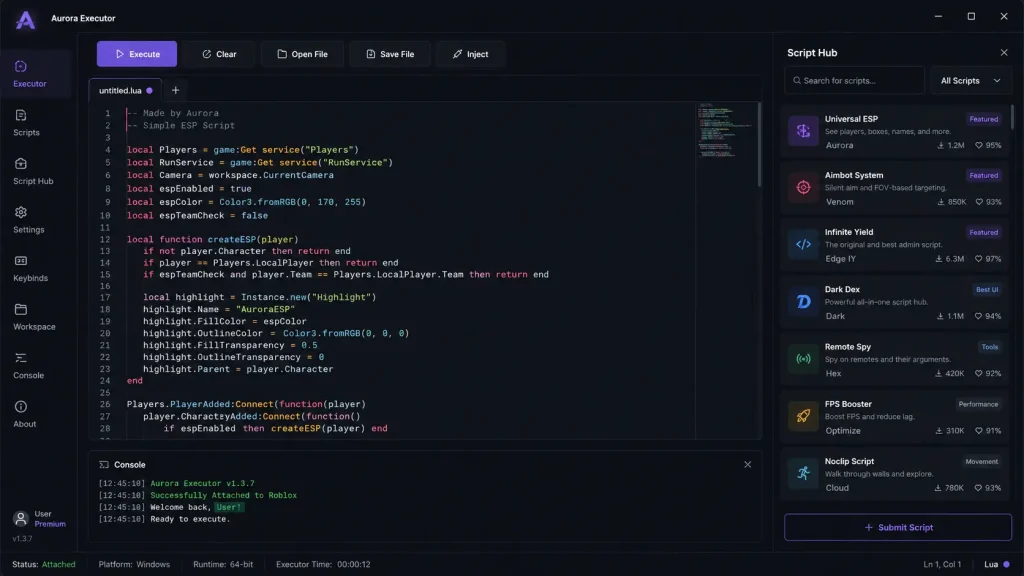Screen dimensions: 1024x576
Task: Open the Noclip Script icon
Action: pyautogui.click(x=803, y=473)
